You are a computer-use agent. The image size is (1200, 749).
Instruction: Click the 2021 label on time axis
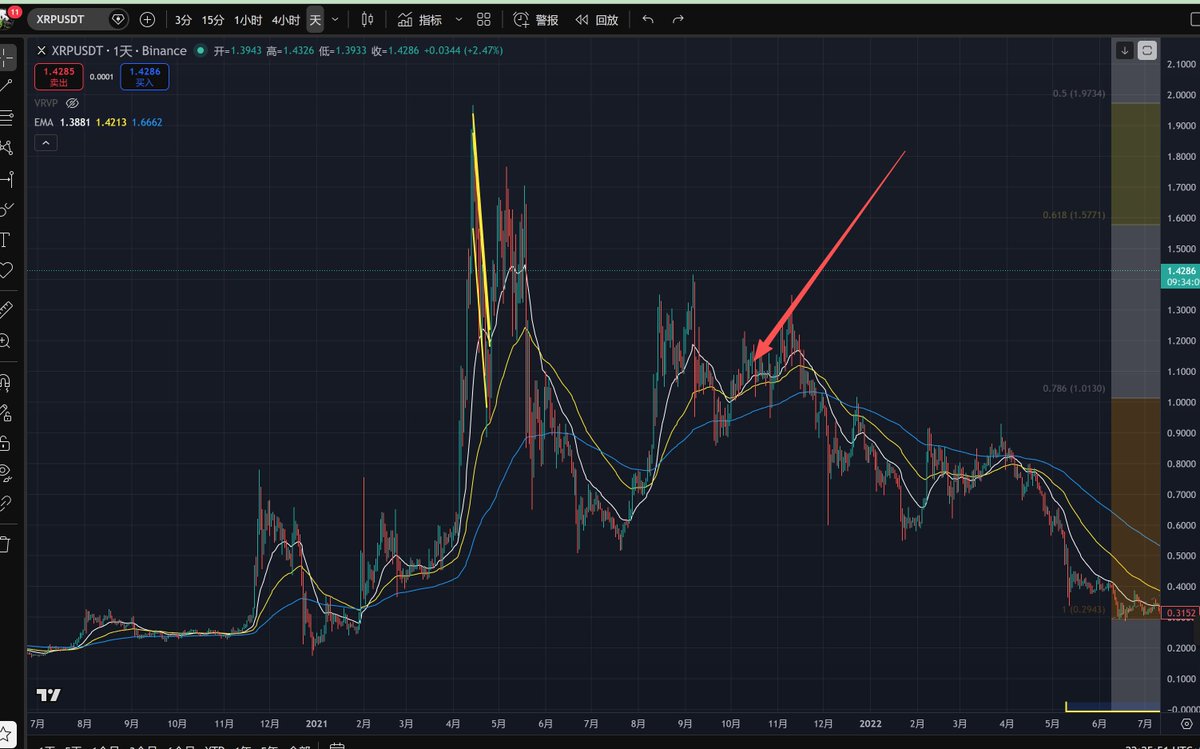[x=317, y=722]
